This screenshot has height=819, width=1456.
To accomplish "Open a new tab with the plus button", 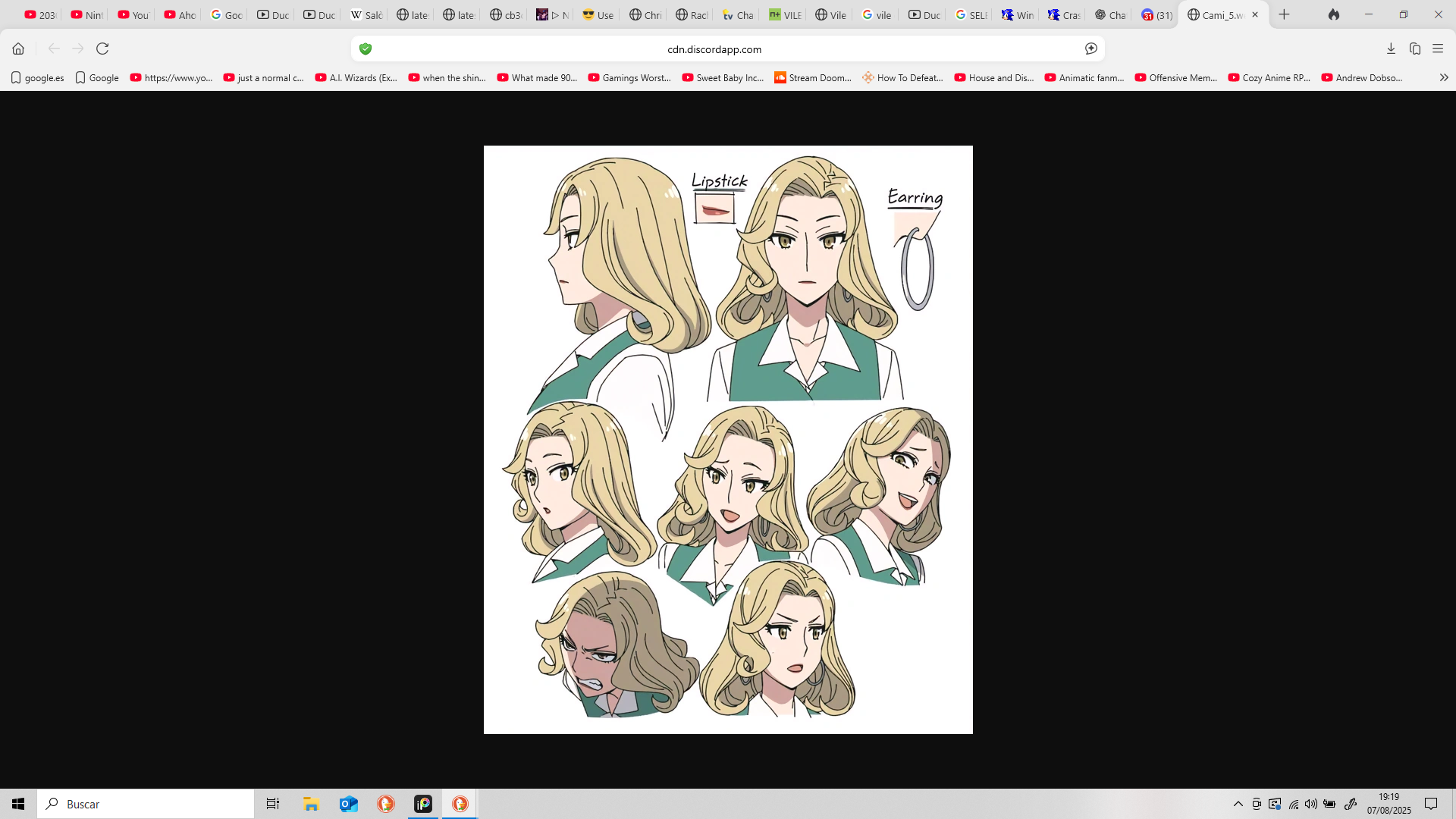I will pyautogui.click(x=1284, y=14).
